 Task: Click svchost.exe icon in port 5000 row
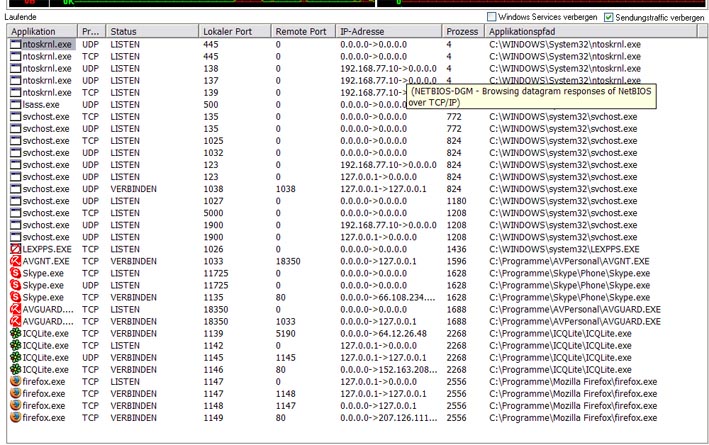tap(15, 213)
